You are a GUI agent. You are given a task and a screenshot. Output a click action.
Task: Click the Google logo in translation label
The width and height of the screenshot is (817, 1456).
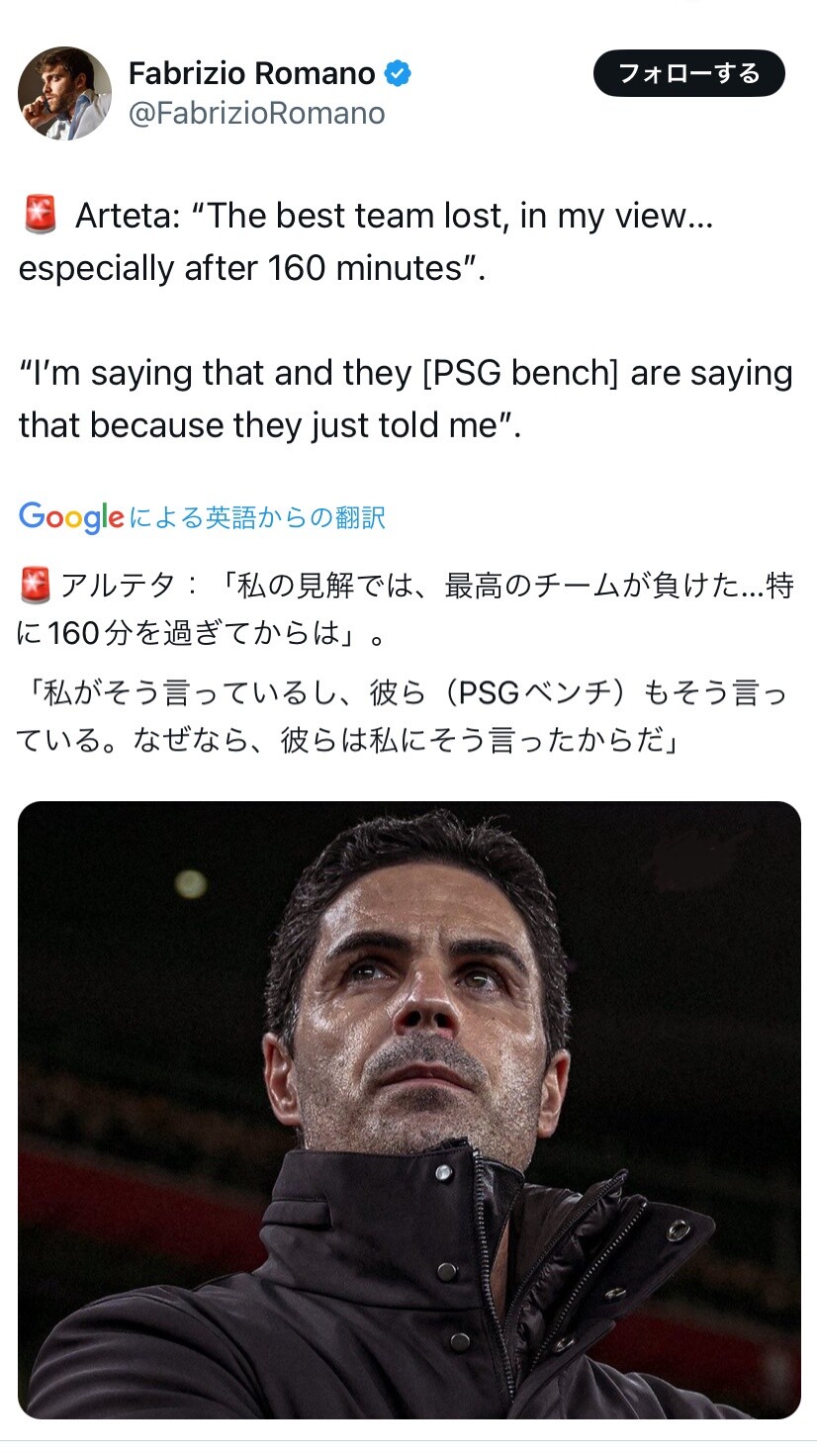click(71, 516)
